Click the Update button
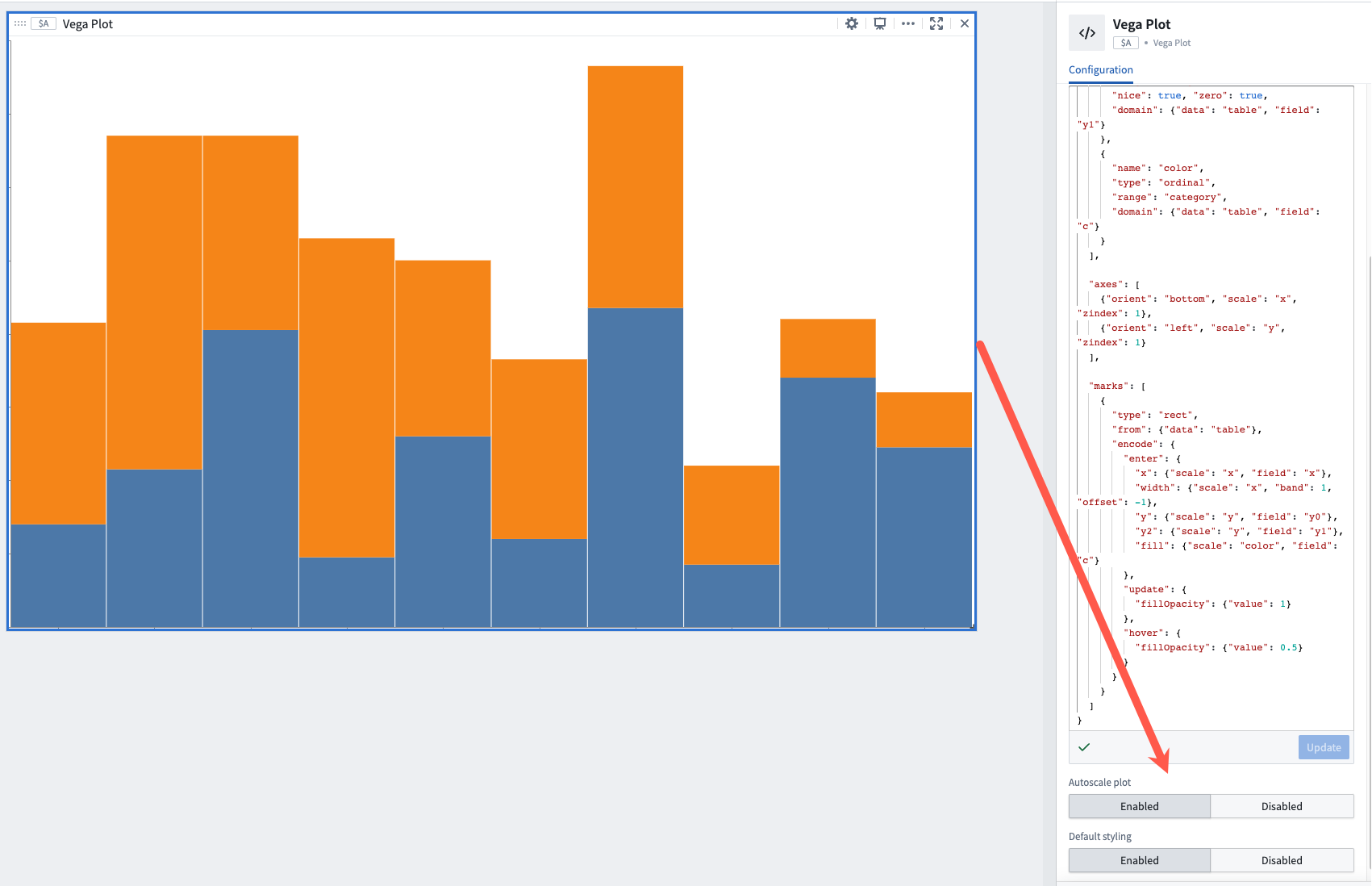This screenshot has width=1372, height=886. (1324, 747)
